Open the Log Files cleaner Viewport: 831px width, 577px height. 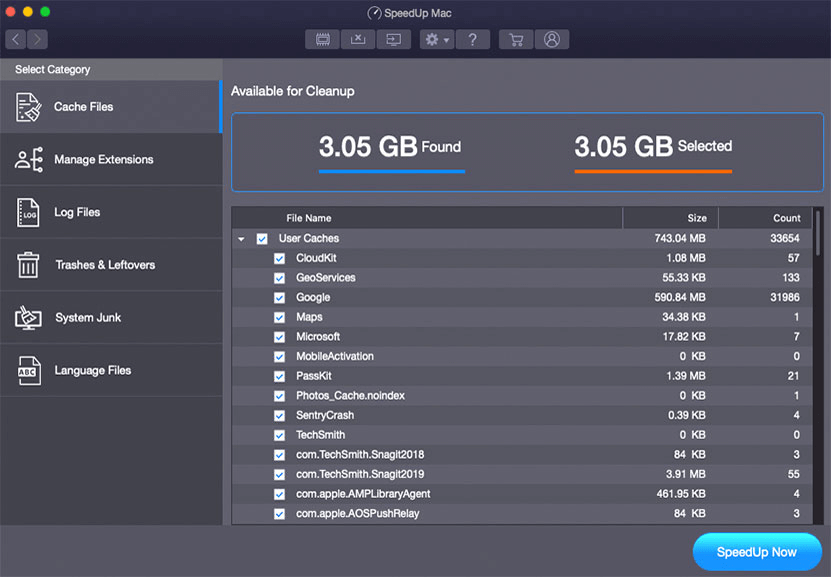pos(75,212)
